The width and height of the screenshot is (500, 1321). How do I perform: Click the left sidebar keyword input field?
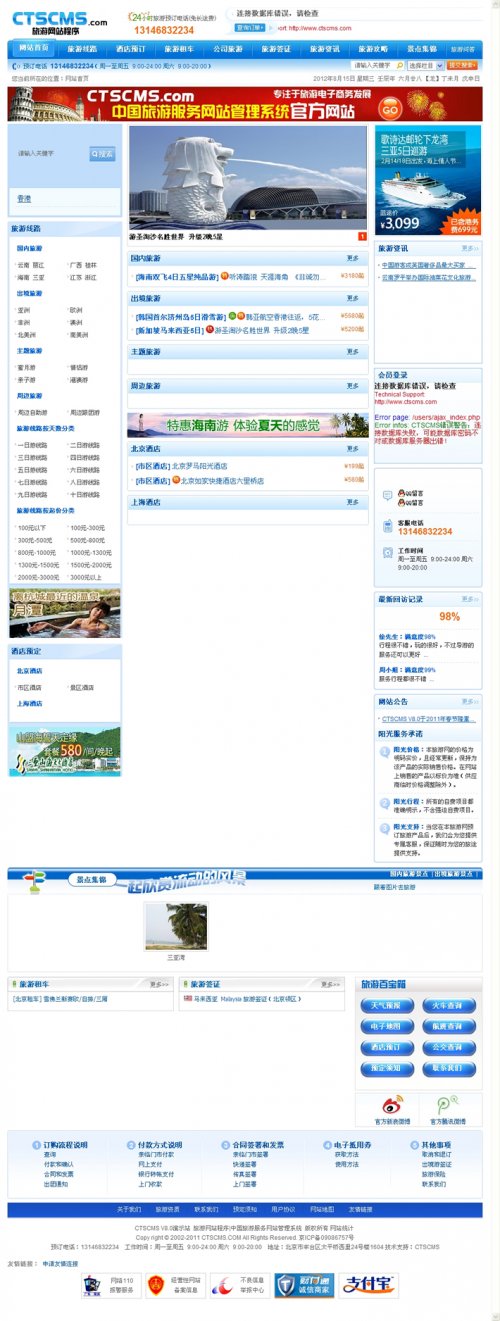tap(51, 153)
